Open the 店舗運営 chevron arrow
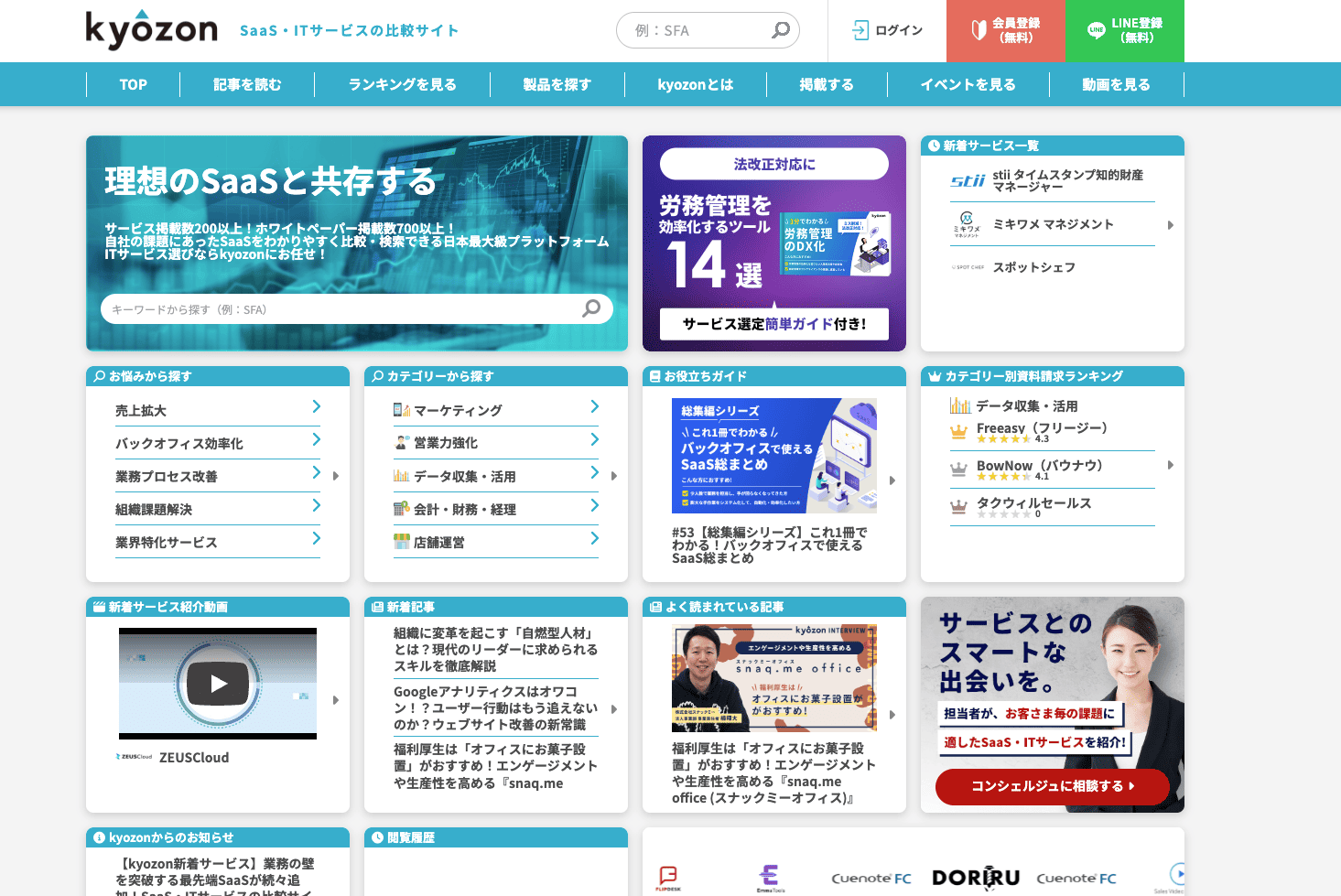This screenshot has width=1341, height=896. click(594, 538)
